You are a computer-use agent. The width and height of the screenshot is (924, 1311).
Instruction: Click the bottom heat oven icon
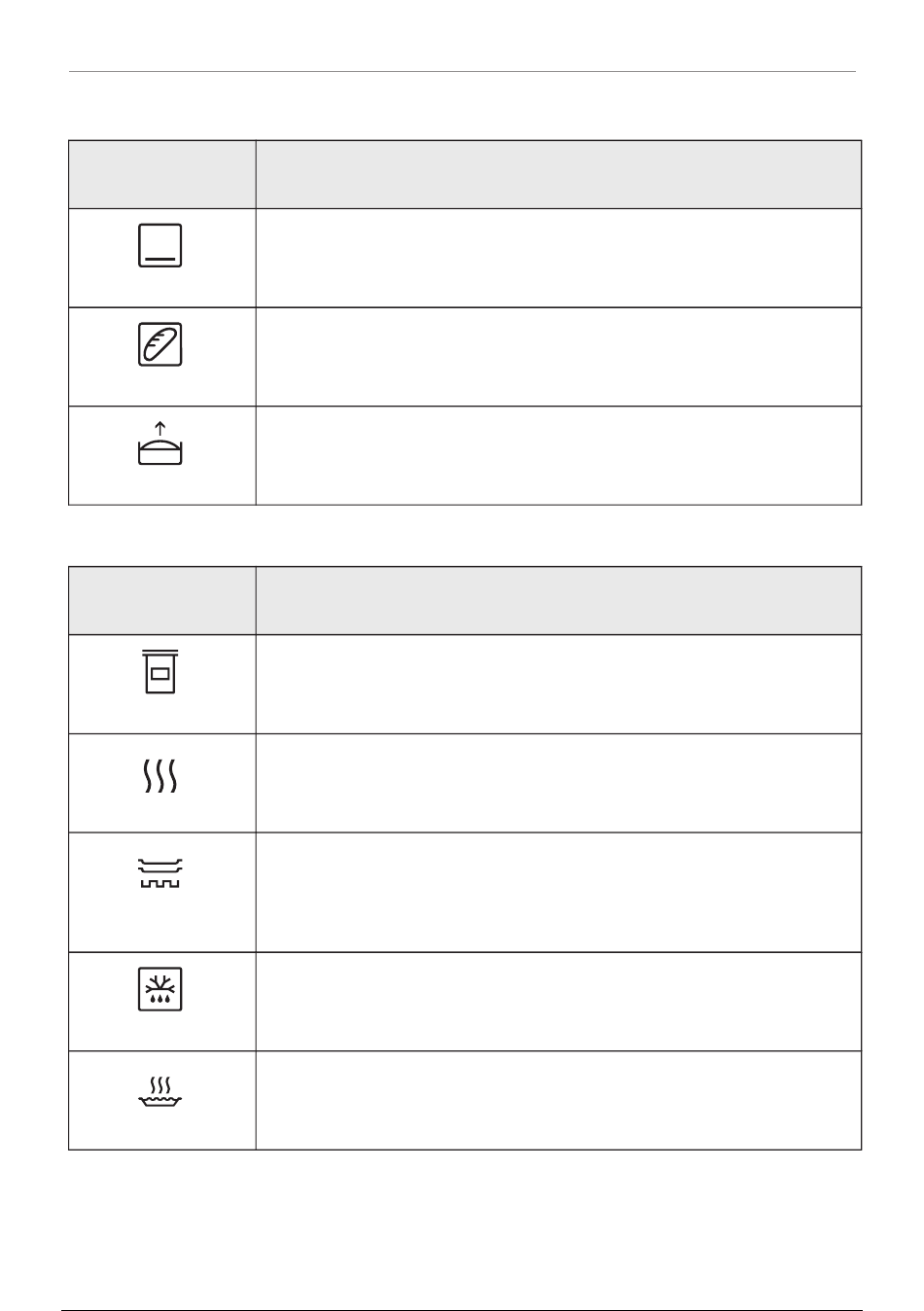tap(160, 245)
